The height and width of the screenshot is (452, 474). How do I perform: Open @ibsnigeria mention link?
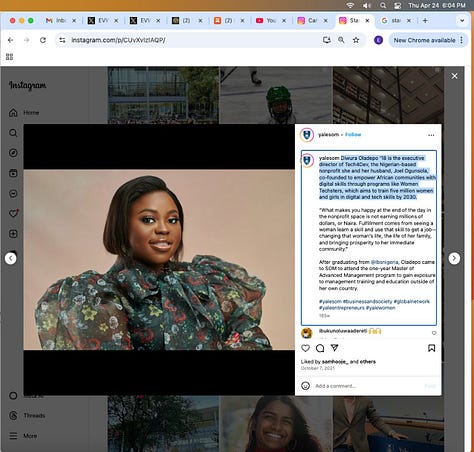384,262
